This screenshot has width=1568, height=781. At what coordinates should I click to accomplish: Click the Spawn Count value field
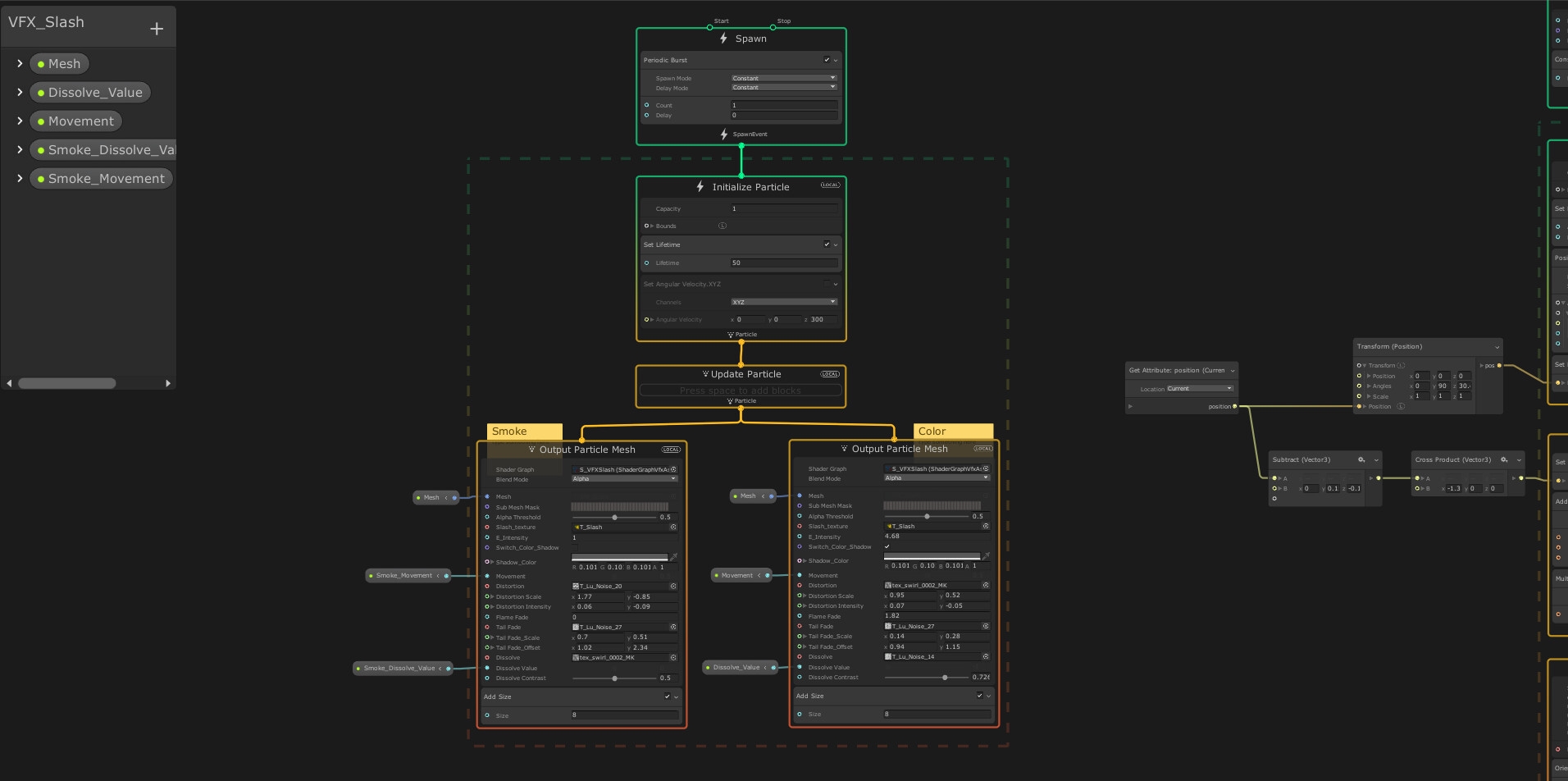click(x=784, y=105)
